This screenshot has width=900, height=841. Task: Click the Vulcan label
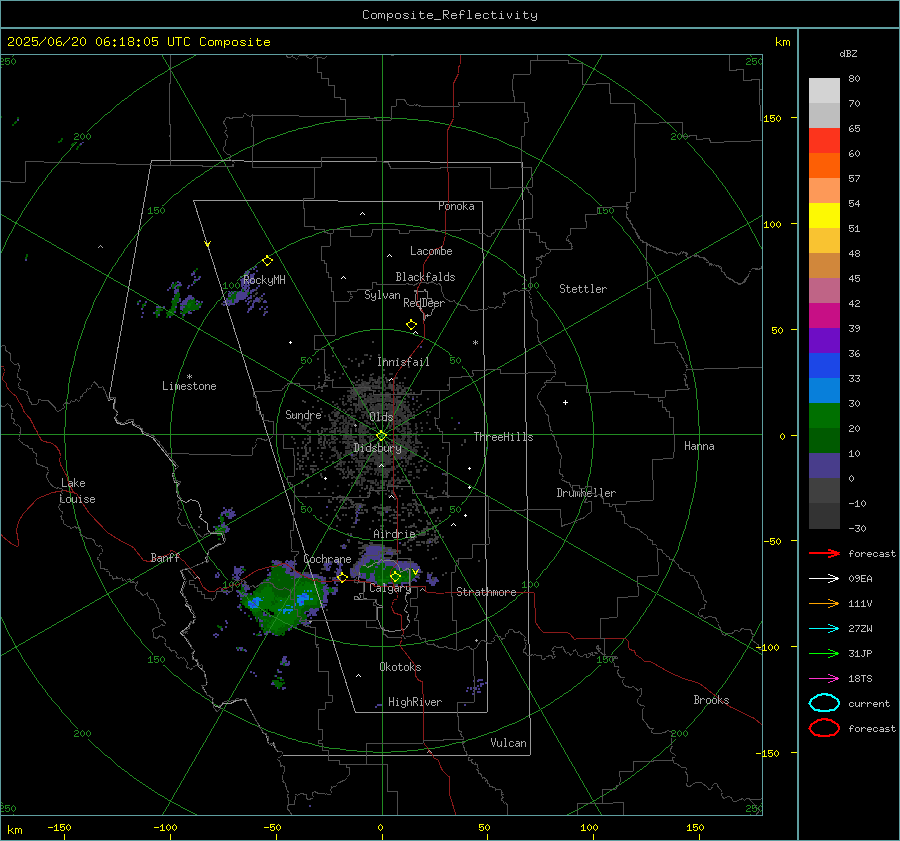(x=509, y=743)
